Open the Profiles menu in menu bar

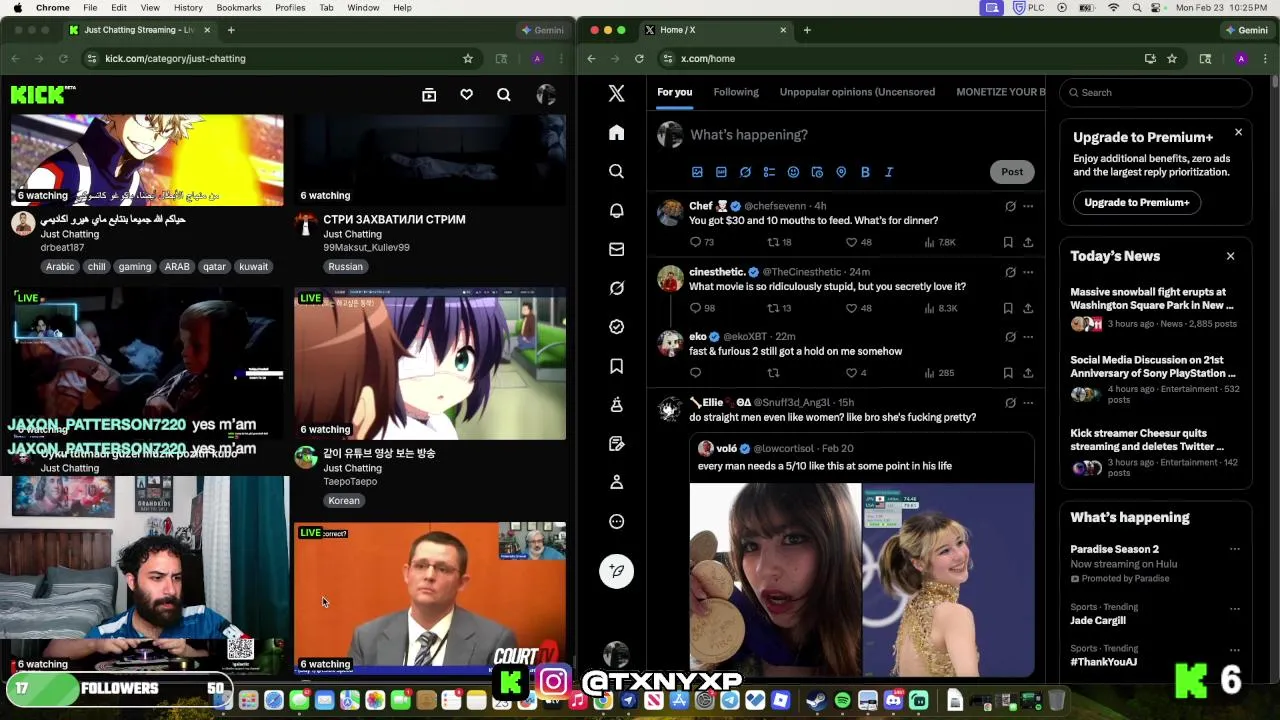pos(290,8)
